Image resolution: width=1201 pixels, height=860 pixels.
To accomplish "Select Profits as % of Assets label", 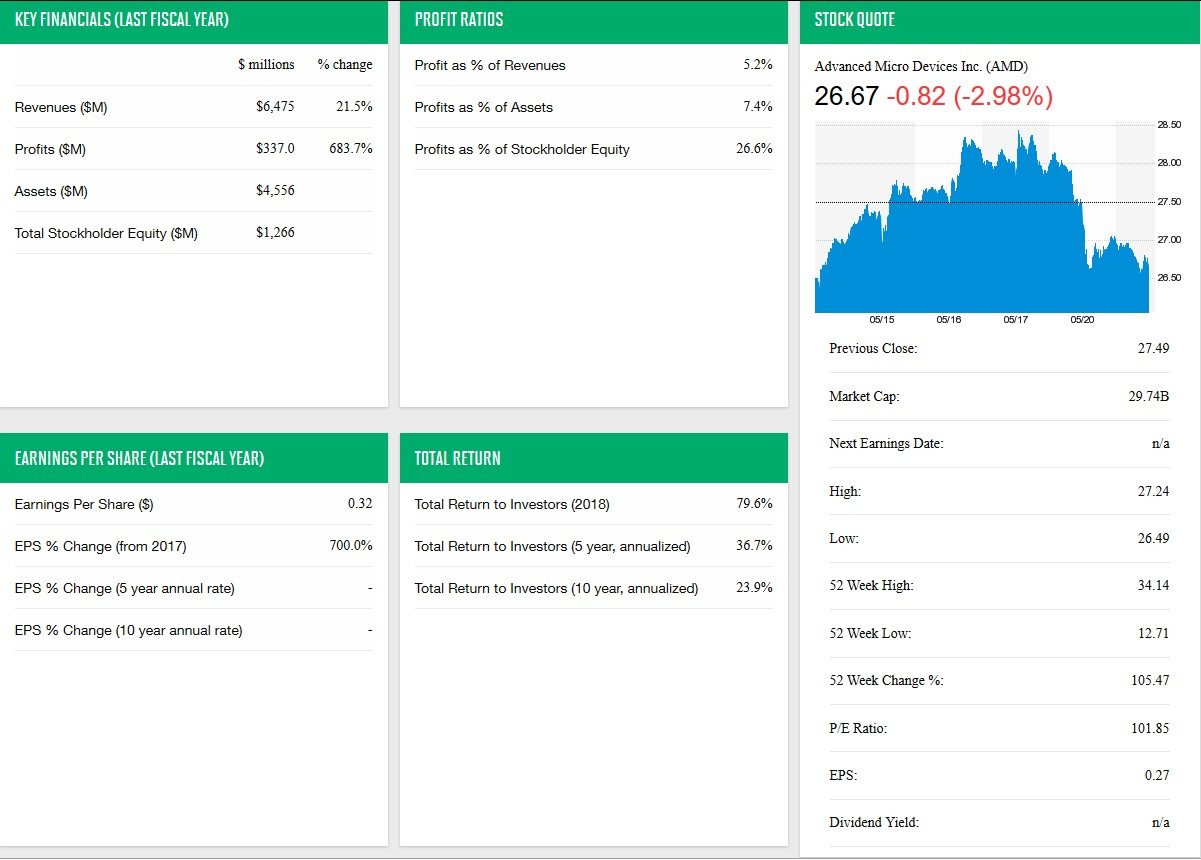I will (484, 108).
